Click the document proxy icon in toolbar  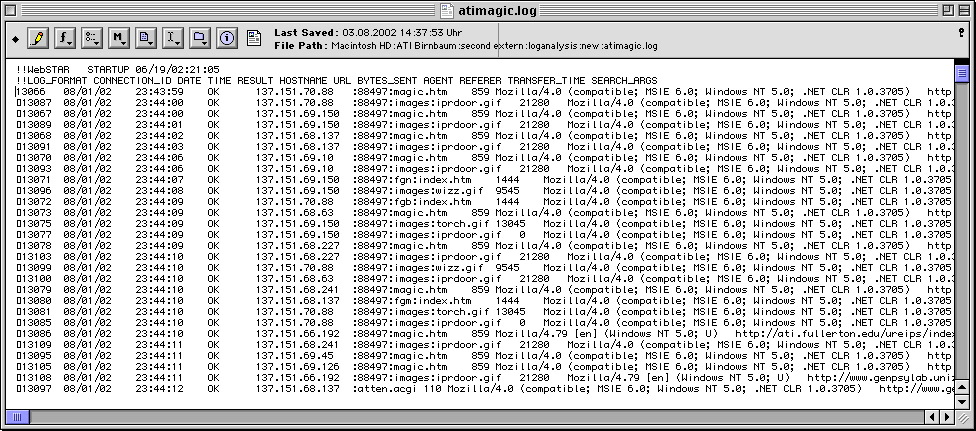pos(253,39)
